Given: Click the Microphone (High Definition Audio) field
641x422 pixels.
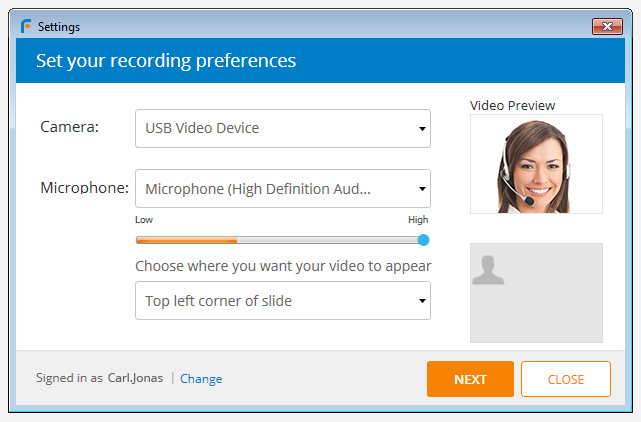Looking at the screenshot, I should point(270,188).
